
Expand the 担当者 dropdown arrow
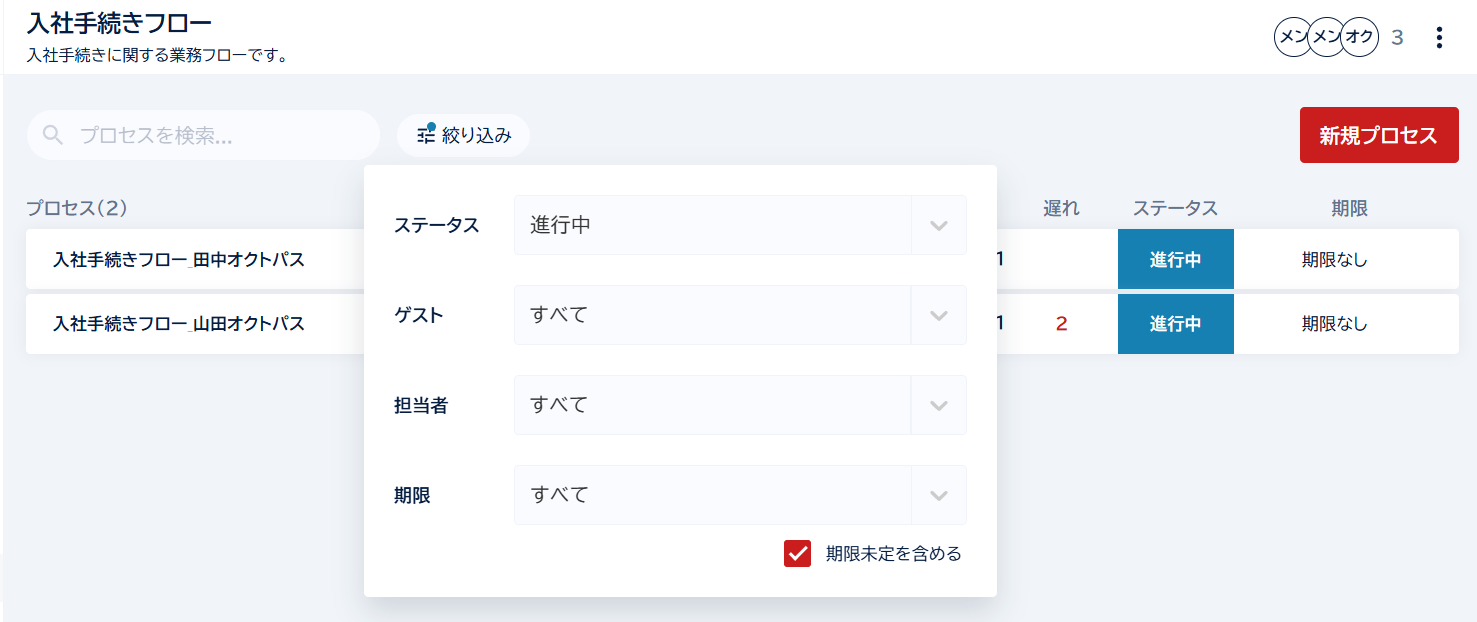(938, 405)
